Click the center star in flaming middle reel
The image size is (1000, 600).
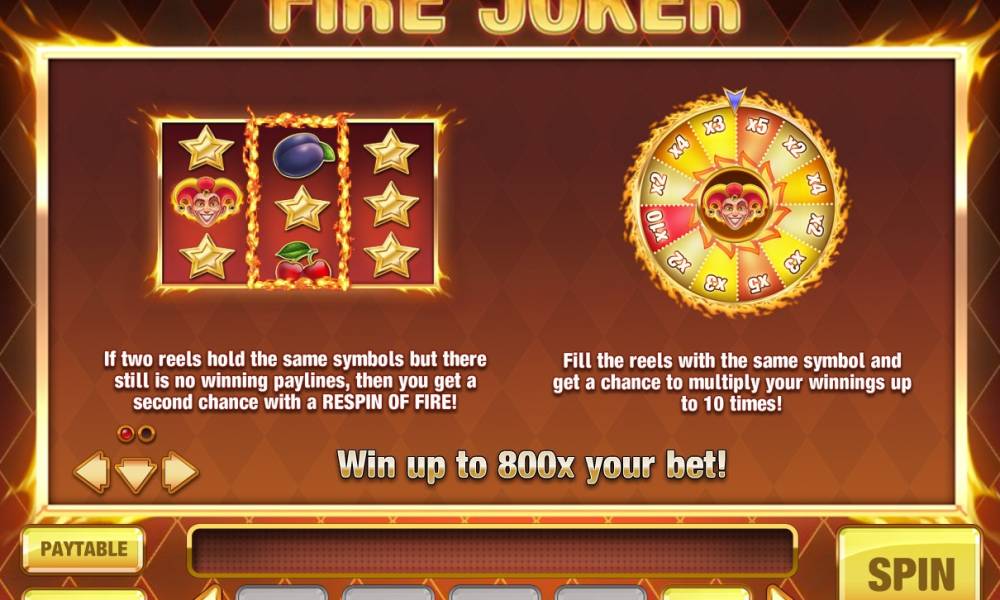(x=302, y=208)
